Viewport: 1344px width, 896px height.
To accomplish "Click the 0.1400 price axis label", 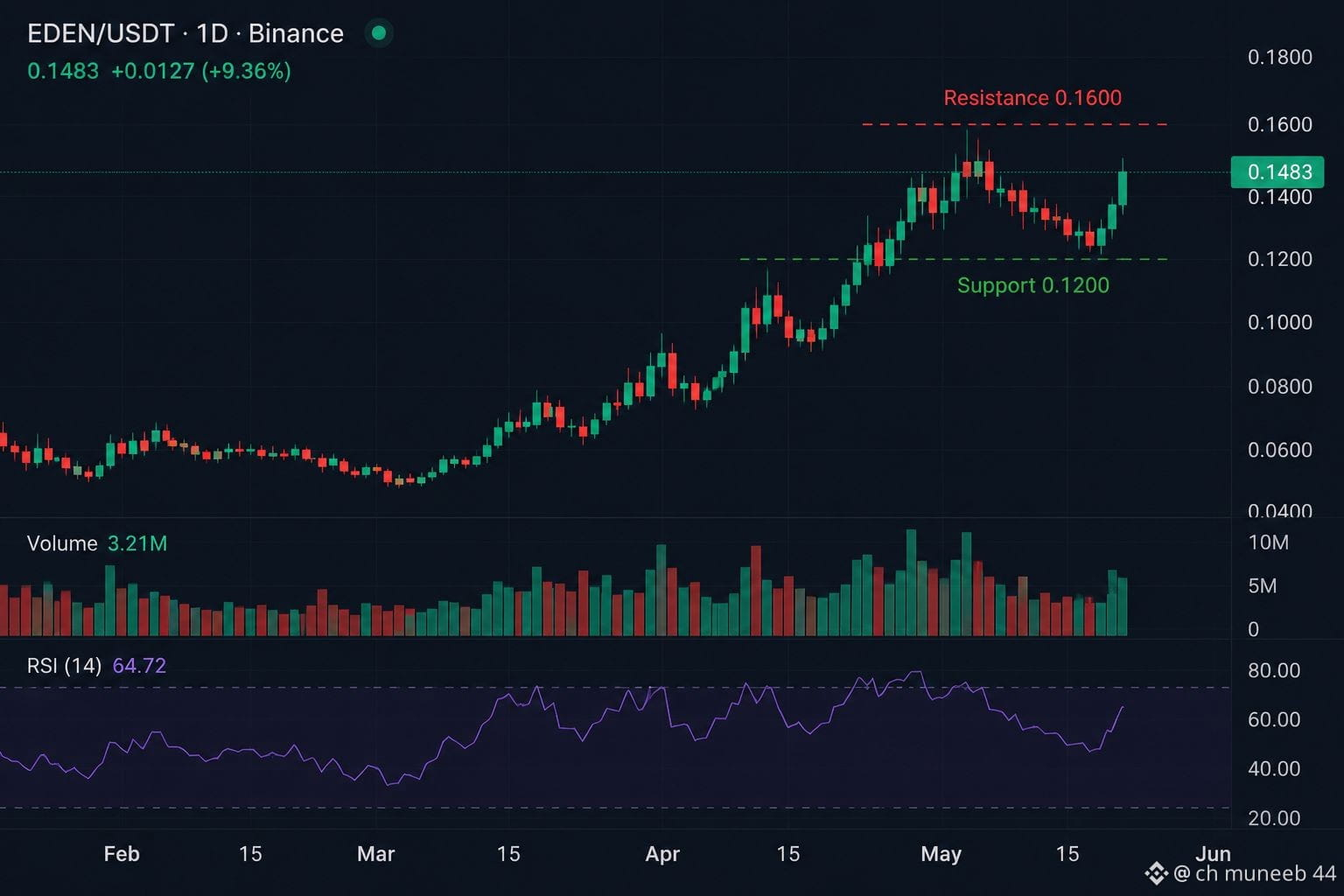I will [1280, 197].
